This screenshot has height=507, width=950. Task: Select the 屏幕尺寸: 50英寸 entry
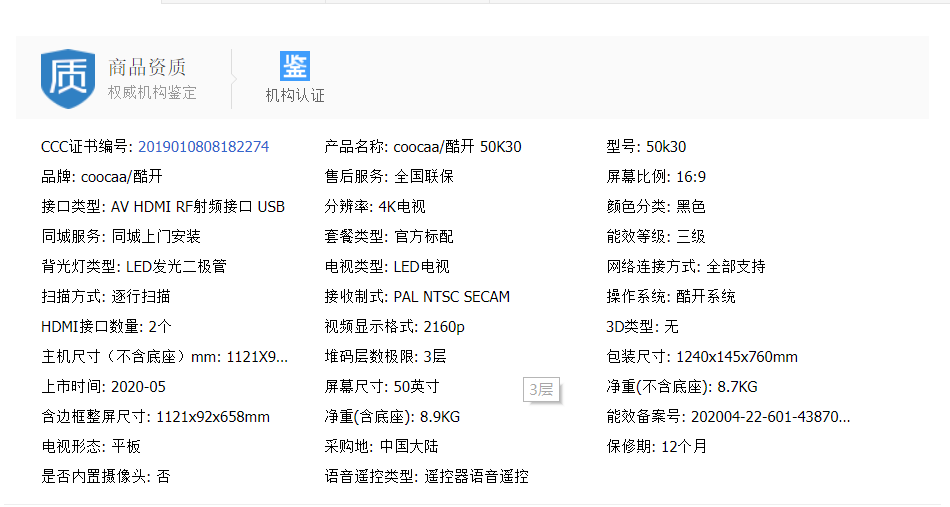point(382,387)
